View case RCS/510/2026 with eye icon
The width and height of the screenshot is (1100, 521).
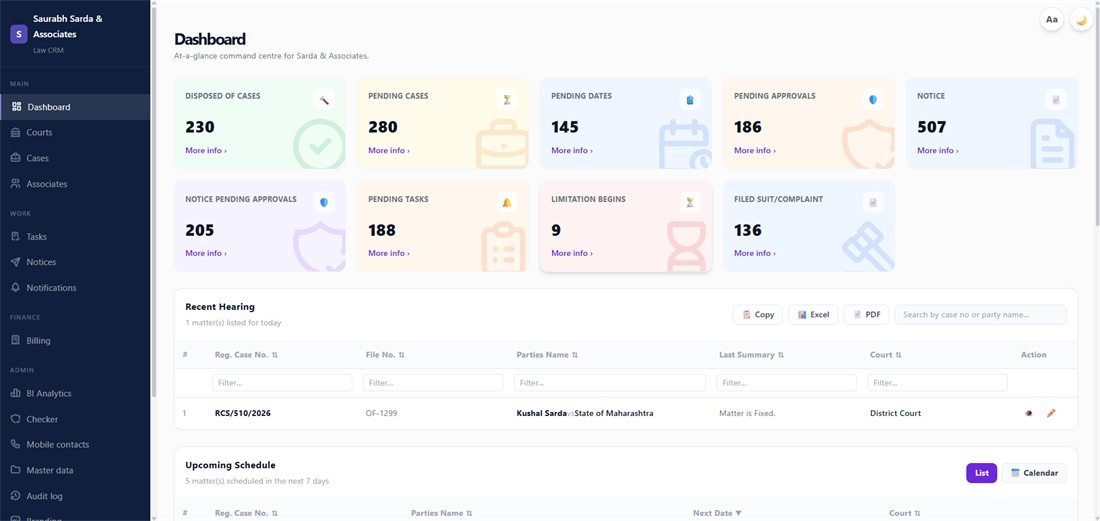click(1028, 414)
